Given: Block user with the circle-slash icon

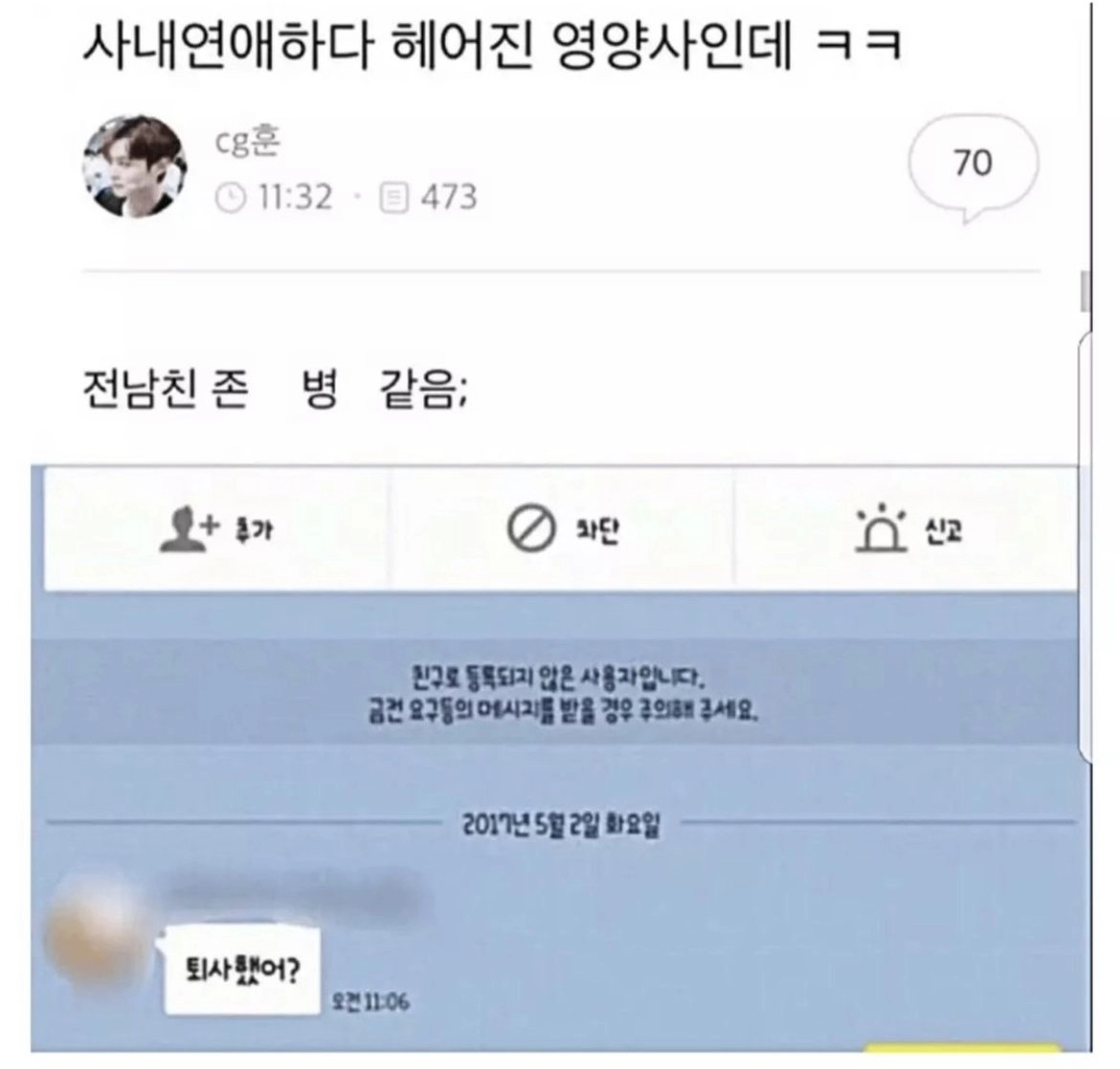Looking at the screenshot, I should pos(530,529).
